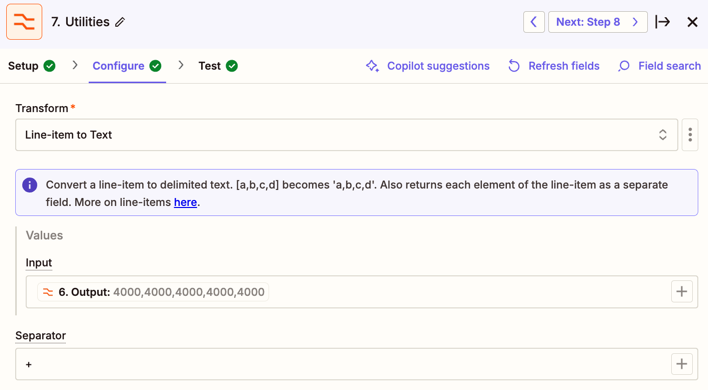708x390 pixels.
Task: Open the Transform dropdown showing Line-item to Text
Action: click(x=346, y=135)
